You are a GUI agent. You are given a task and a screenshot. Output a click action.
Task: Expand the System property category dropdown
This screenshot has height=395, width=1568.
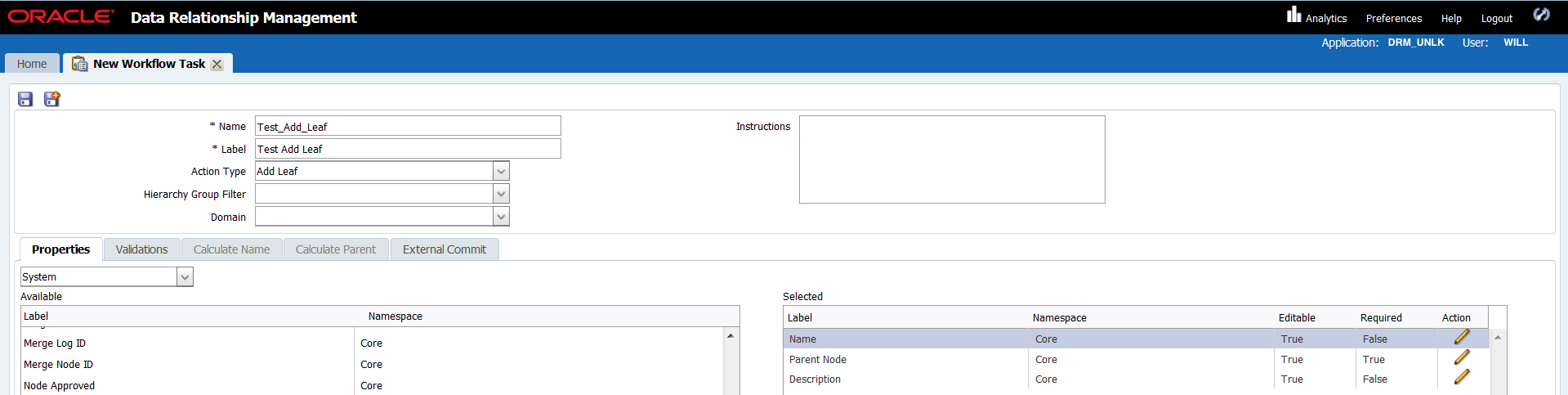(185, 277)
